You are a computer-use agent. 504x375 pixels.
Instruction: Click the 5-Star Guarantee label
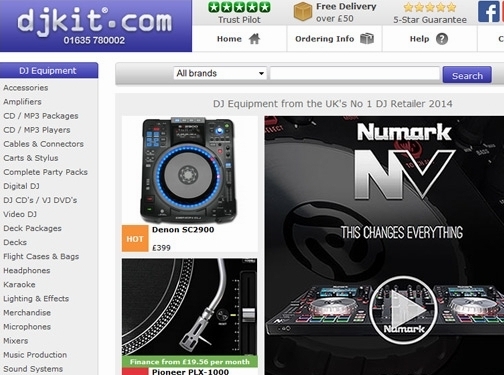pos(430,20)
